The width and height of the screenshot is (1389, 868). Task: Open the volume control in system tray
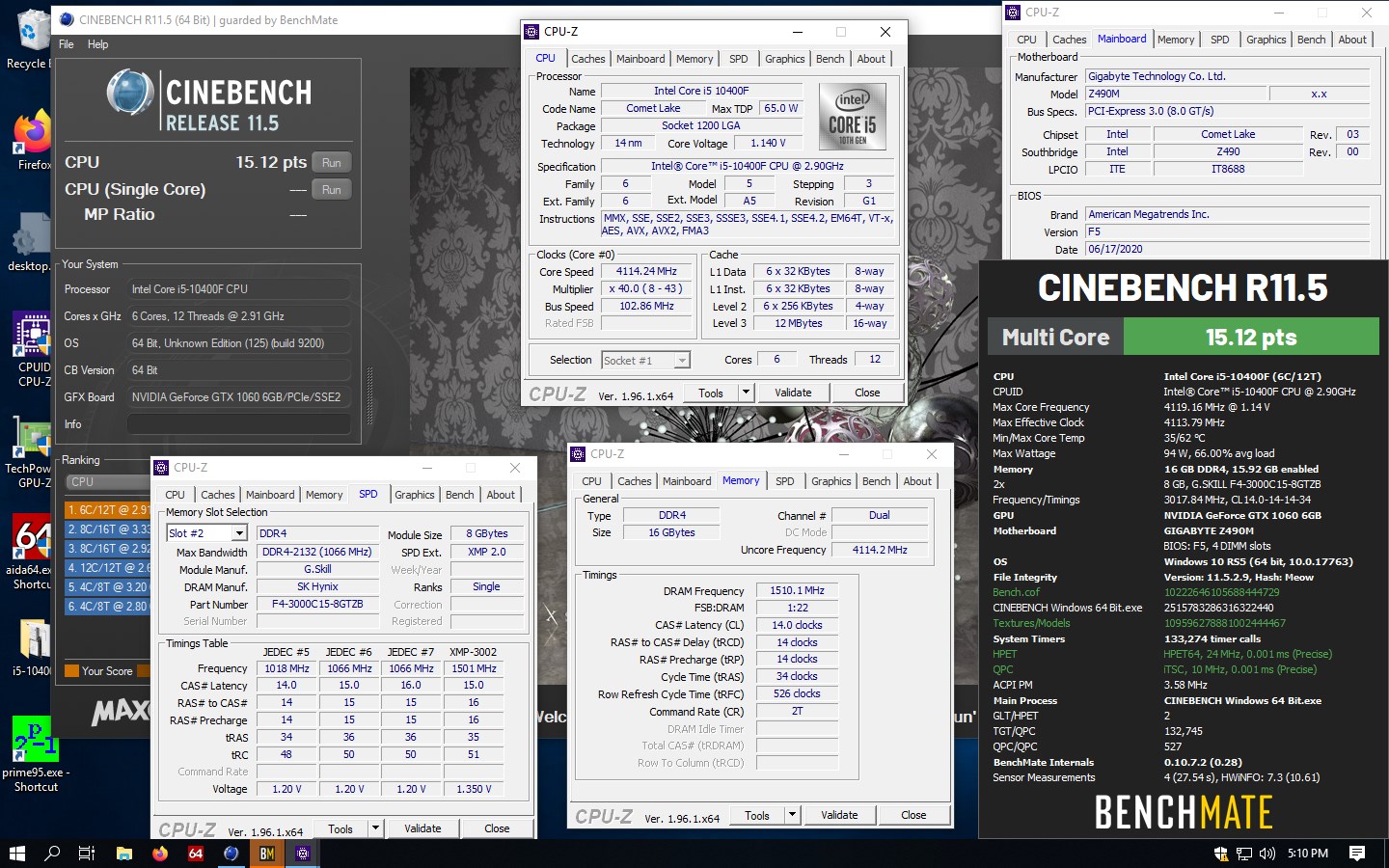point(1267,854)
